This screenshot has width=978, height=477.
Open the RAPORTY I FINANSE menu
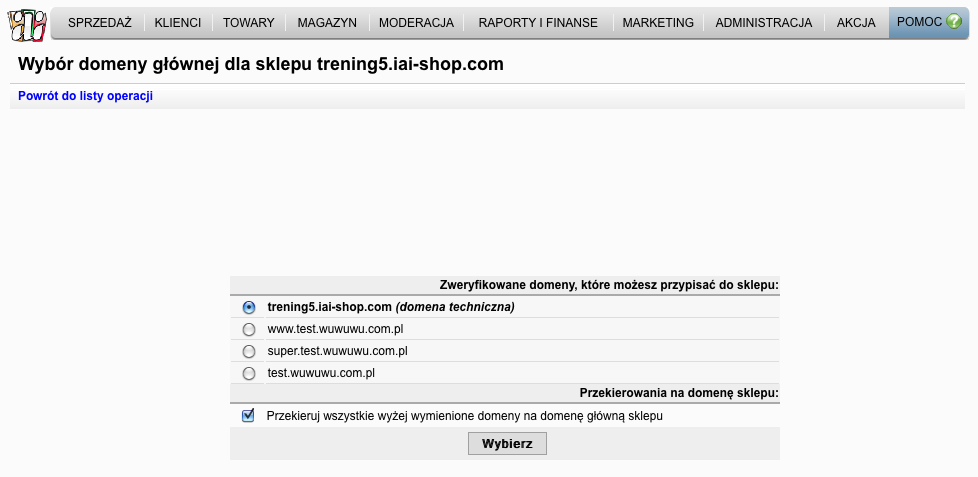point(538,22)
